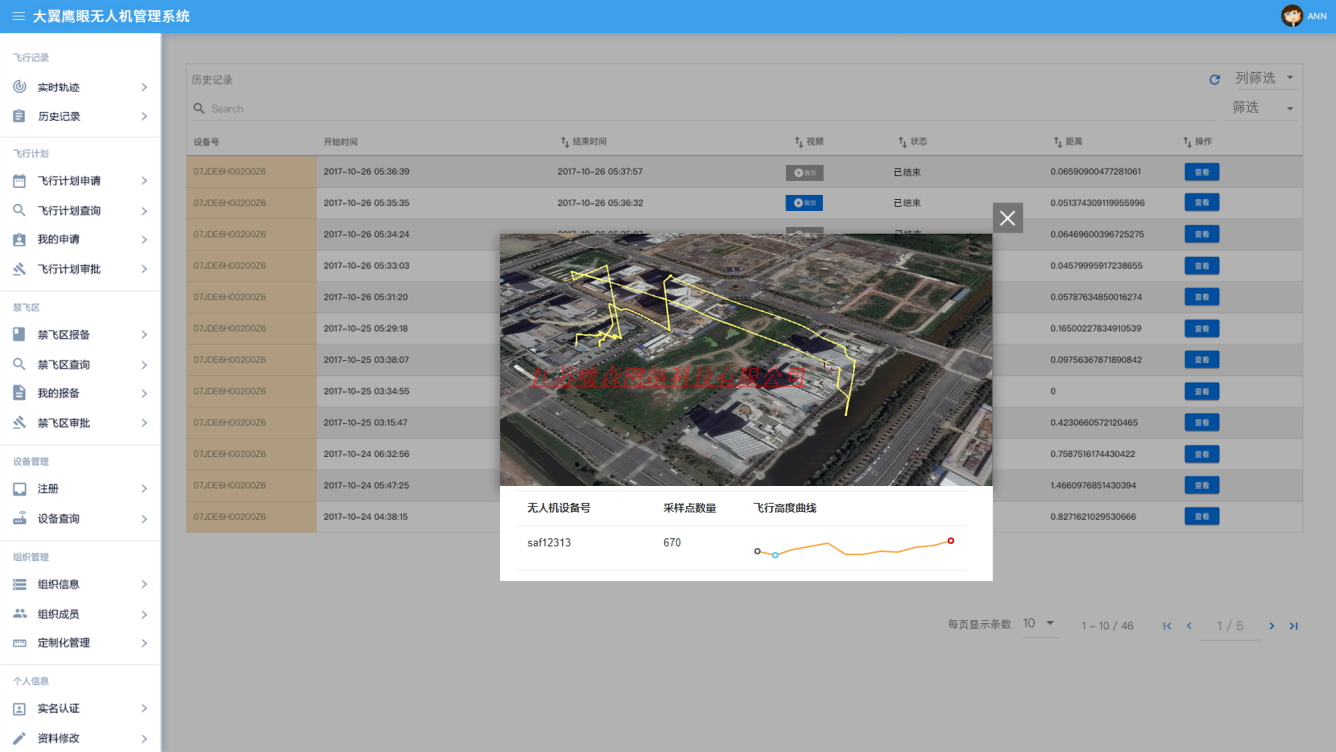Open the 列筛选 column filter dropdown
The height and width of the screenshot is (752, 1336).
click(1264, 78)
